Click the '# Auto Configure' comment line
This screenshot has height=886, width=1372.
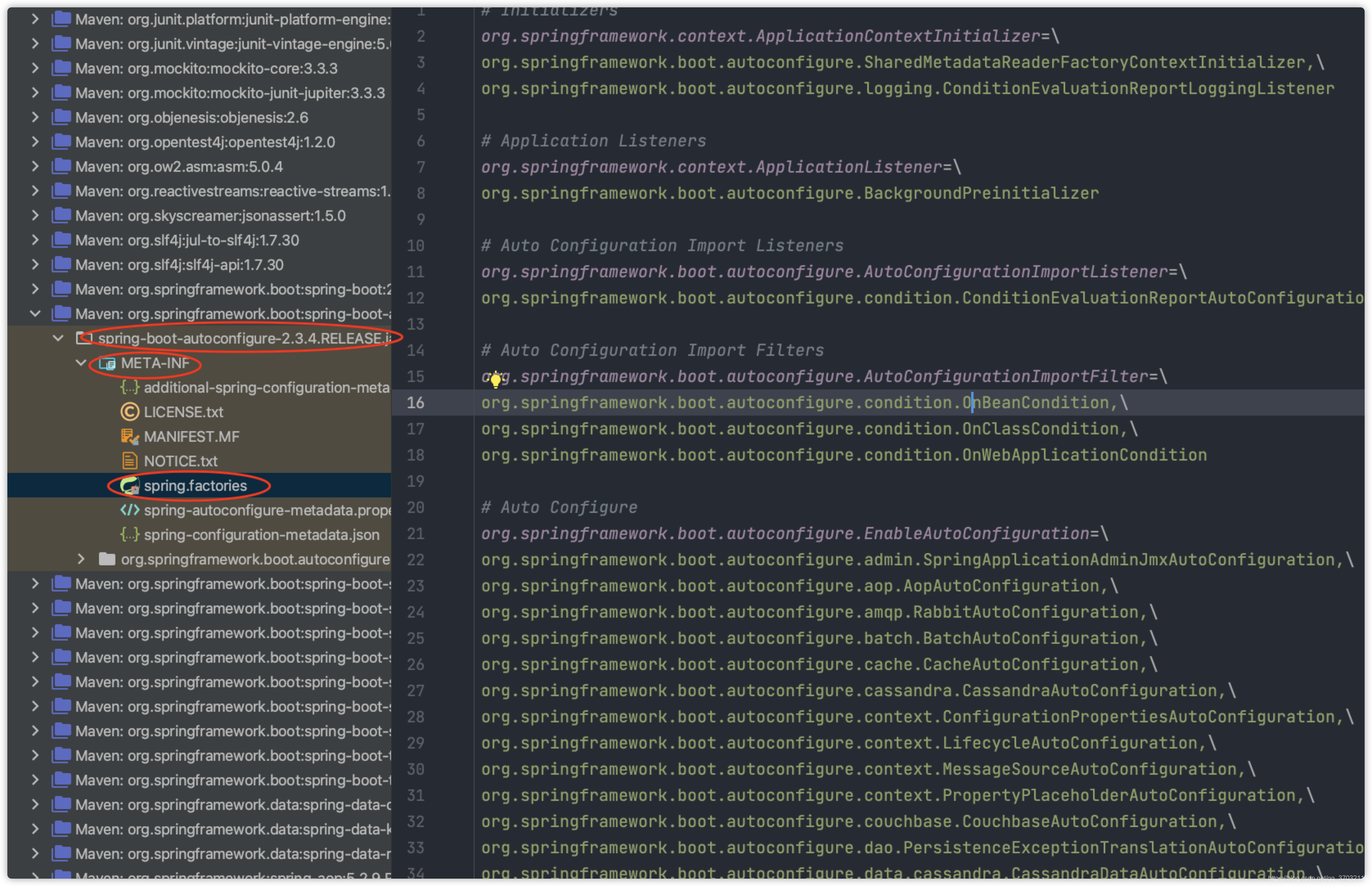point(559,507)
